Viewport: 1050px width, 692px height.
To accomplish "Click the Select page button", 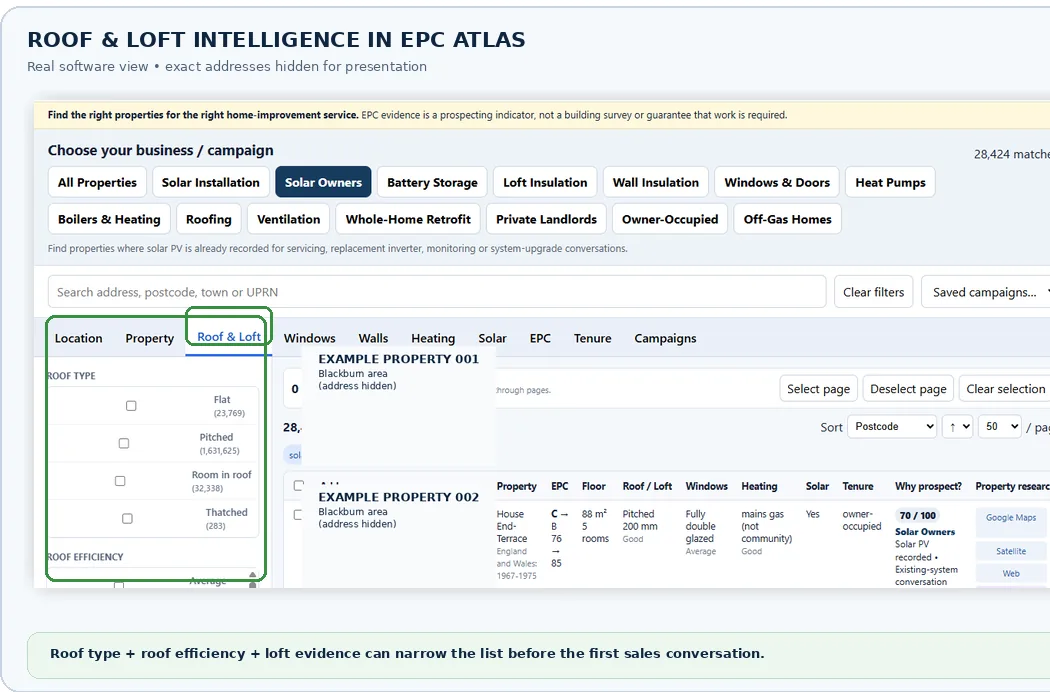I will coord(818,389).
